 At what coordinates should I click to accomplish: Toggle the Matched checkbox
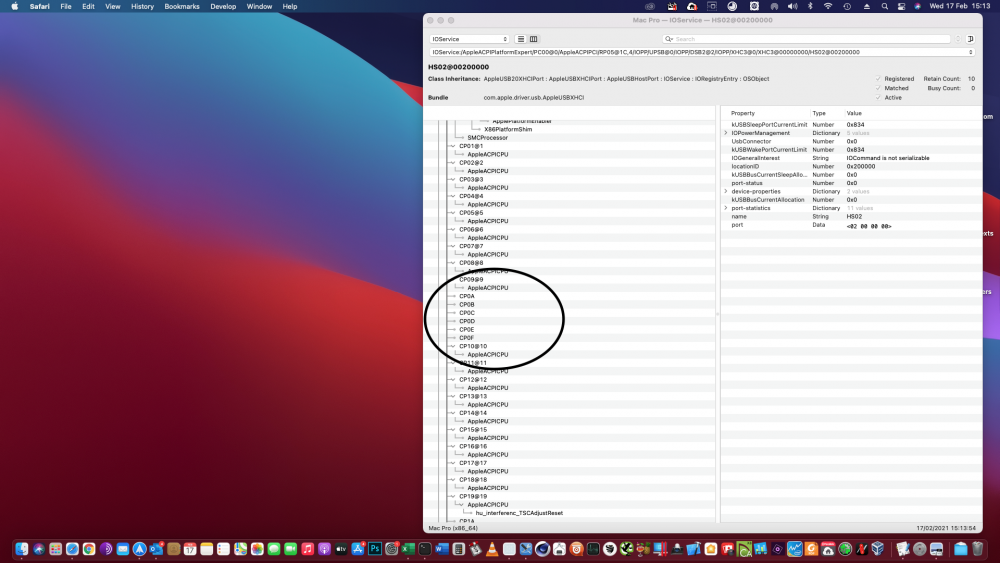[x=878, y=88]
